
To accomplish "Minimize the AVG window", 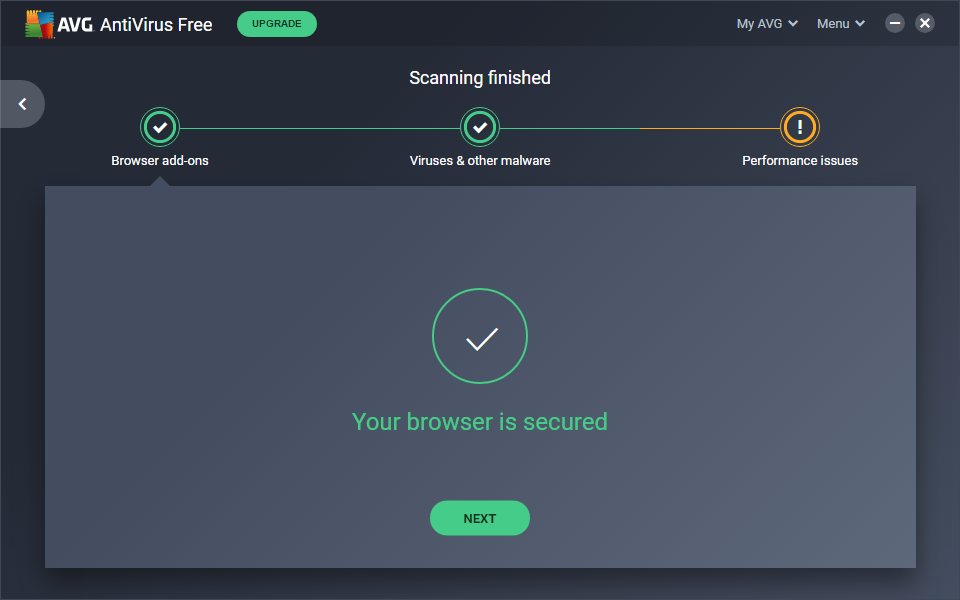I will click(x=895, y=23).
